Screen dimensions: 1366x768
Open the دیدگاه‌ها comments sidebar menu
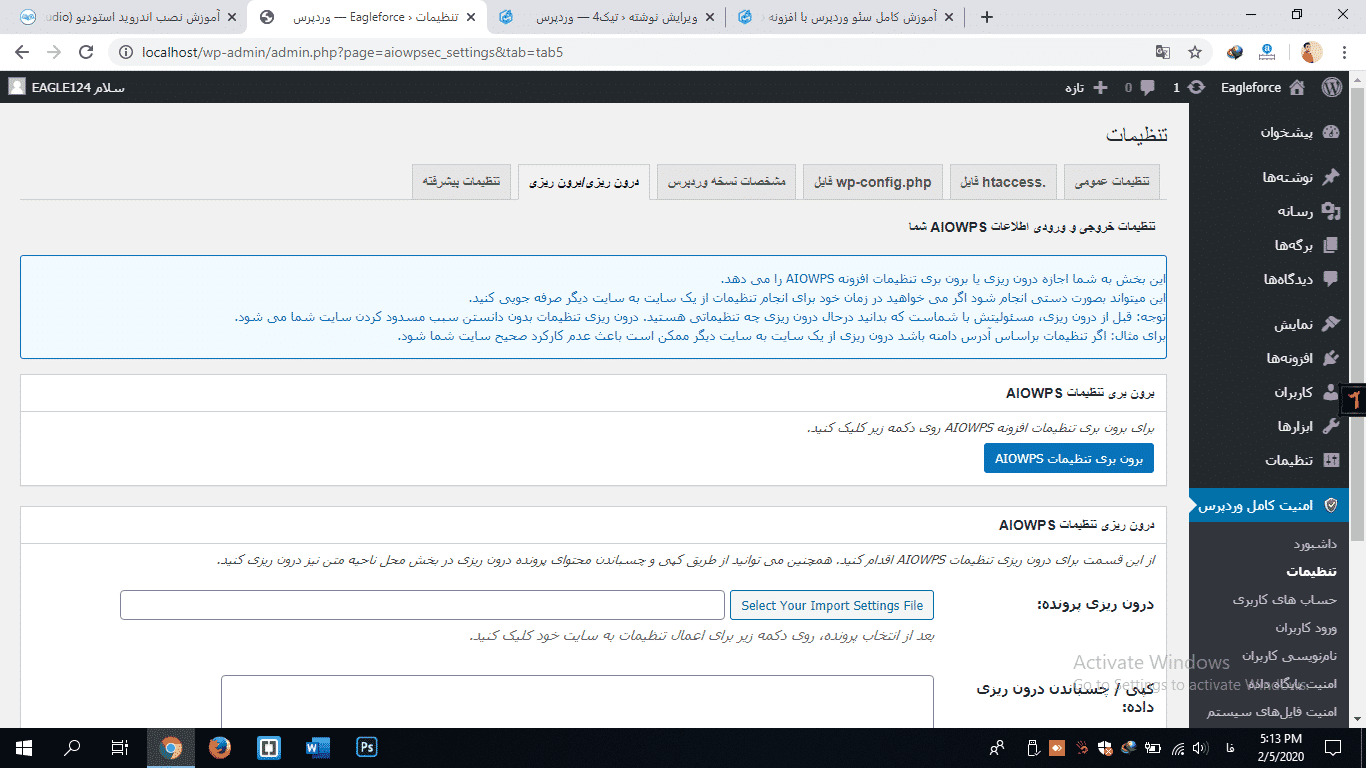click(x=1270, y=279)
